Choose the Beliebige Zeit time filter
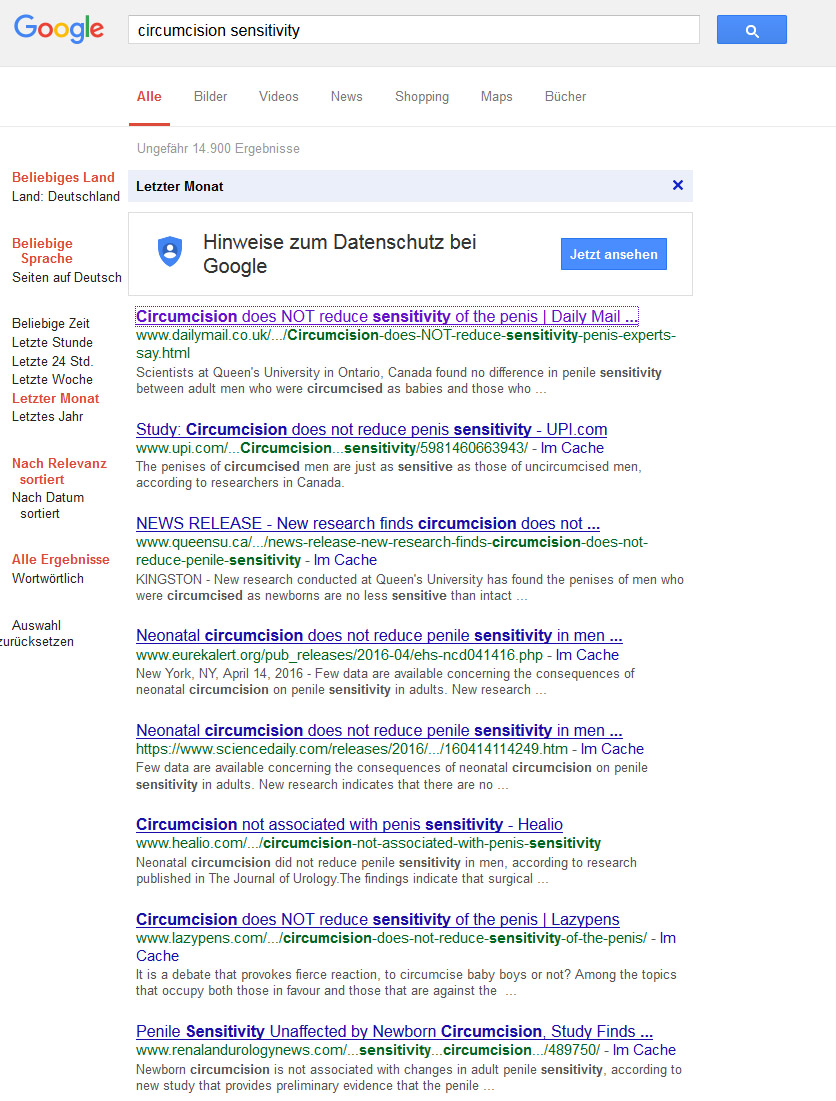This screenshot has height=1101, width=836. [51, 324]
